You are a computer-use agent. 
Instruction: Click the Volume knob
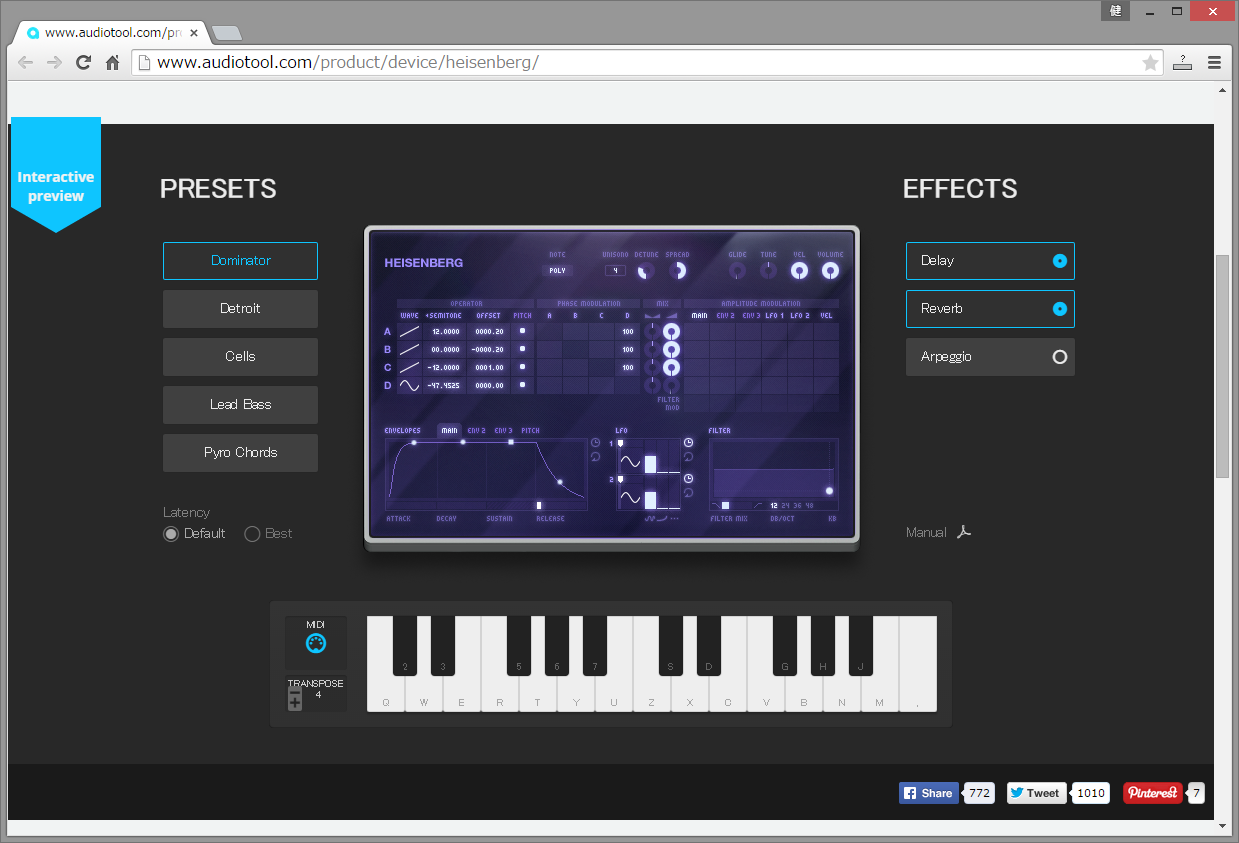point(830,270)
